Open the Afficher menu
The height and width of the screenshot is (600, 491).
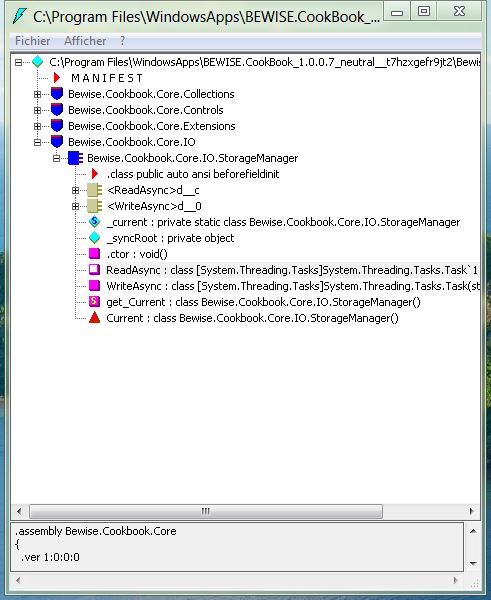85,41
